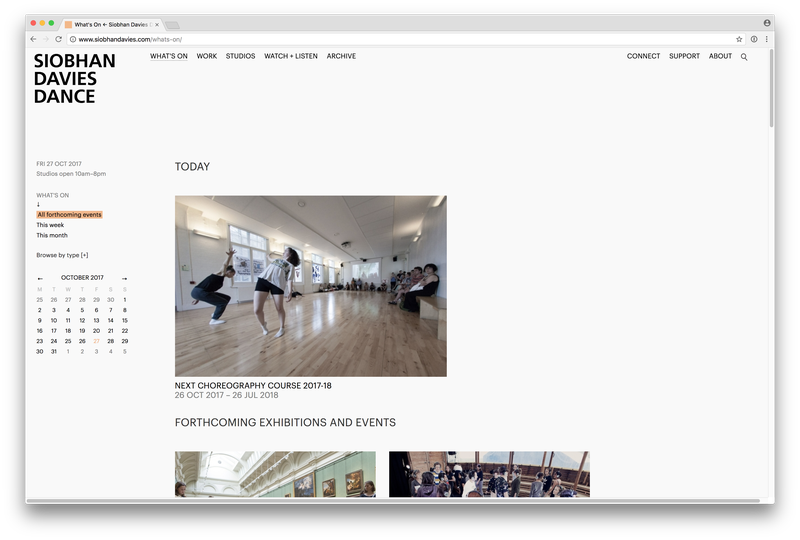
Task: Open the site search magnifier icon
Action: [744, 57]
